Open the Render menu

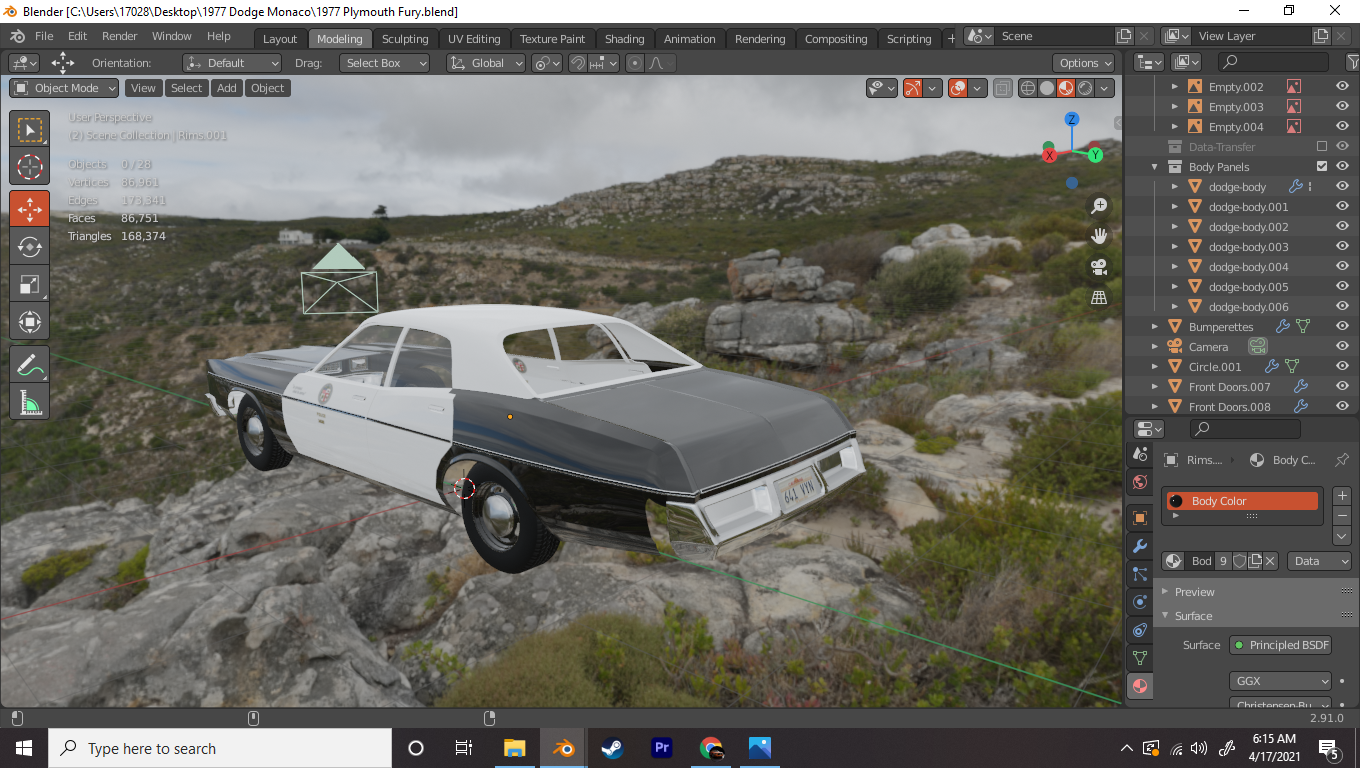120,36
